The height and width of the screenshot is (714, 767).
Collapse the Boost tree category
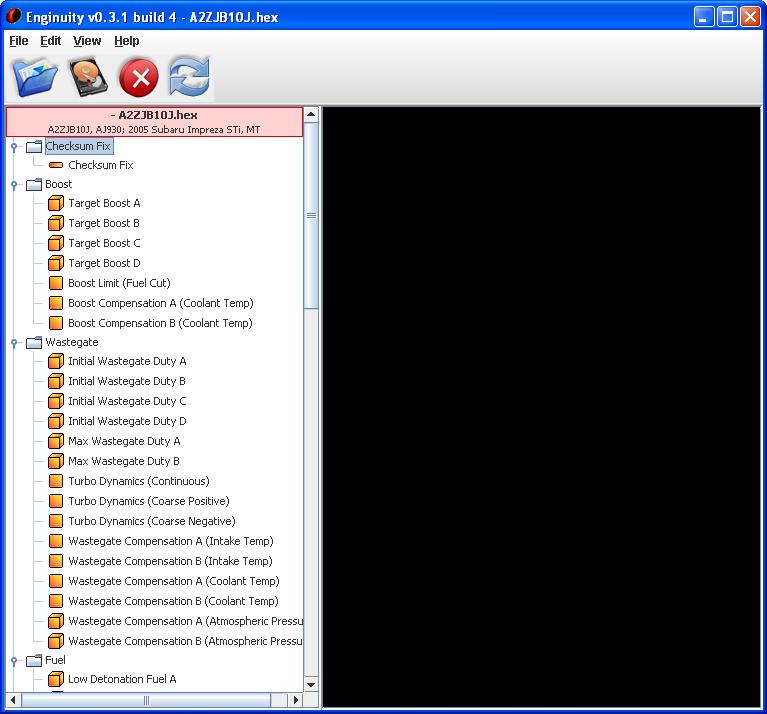click(x=14, y=185)
